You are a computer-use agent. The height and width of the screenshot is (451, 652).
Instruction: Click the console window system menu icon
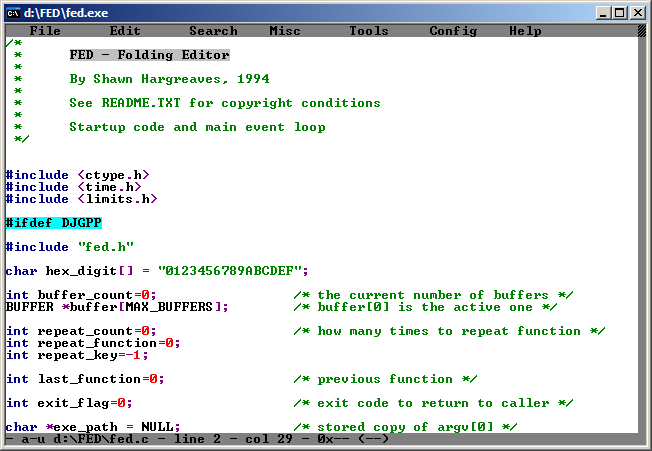point(14,12)
